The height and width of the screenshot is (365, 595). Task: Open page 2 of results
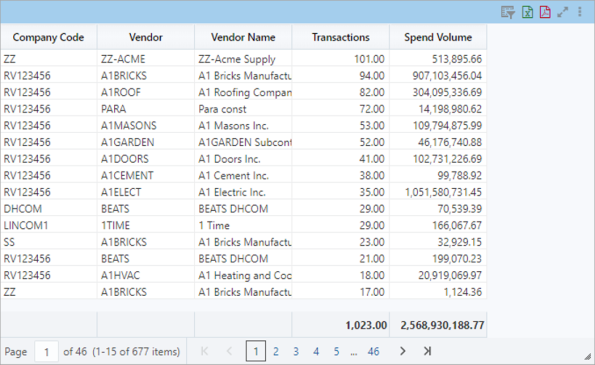(x=276, y=351)
